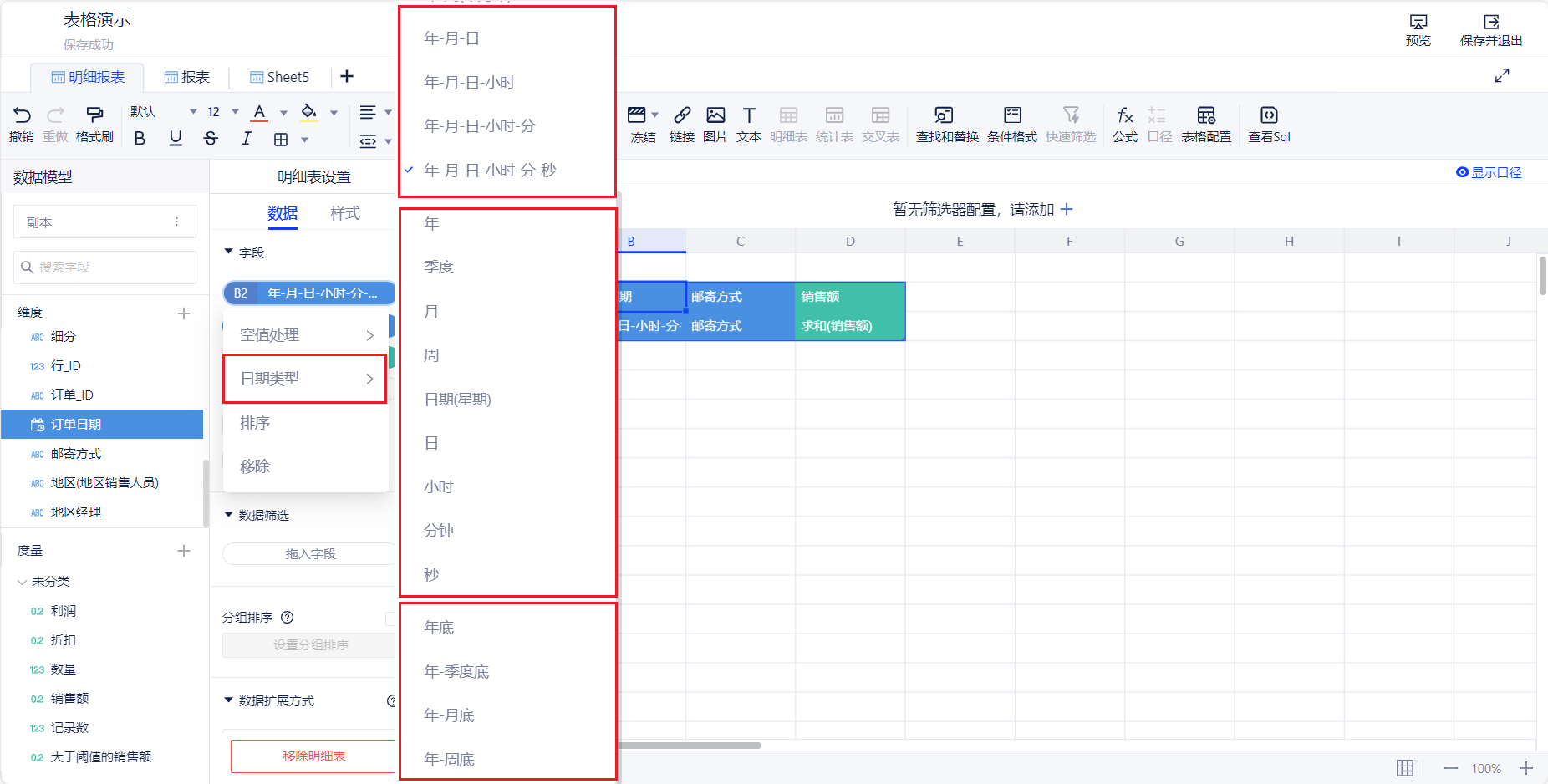Toggle the 分组排序 checkbox
The height and width of the screenshot is (784, 1548).
390,618
